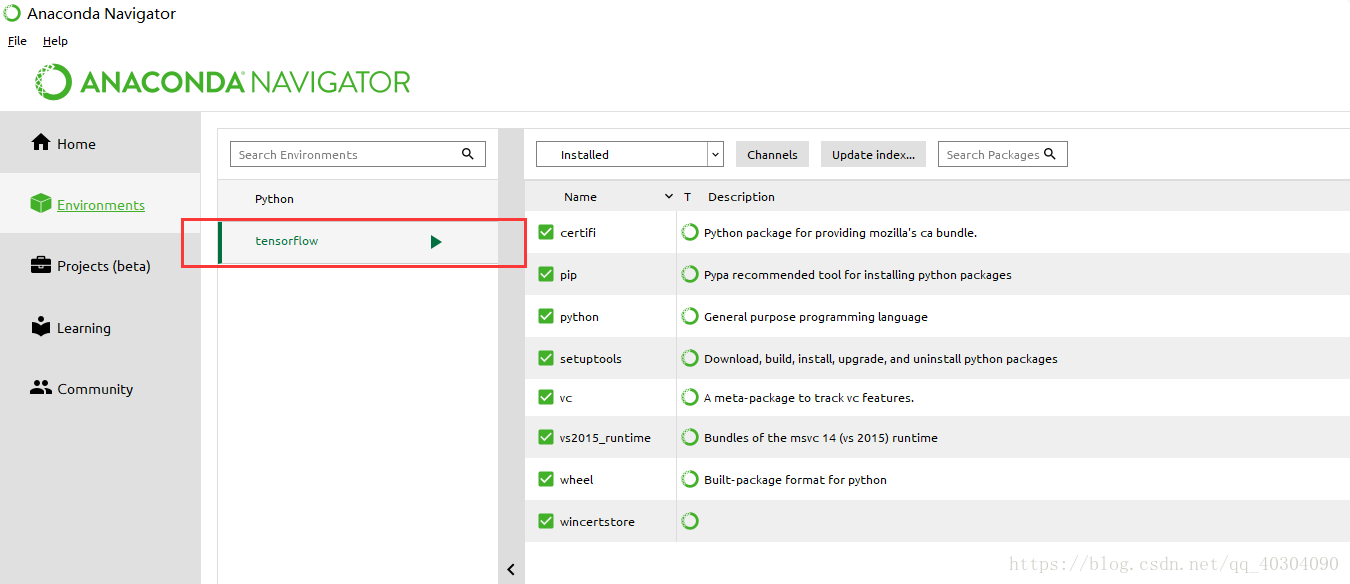Click the Update index... button
The width and height of the screenshot is (1350, 584).
873,154
